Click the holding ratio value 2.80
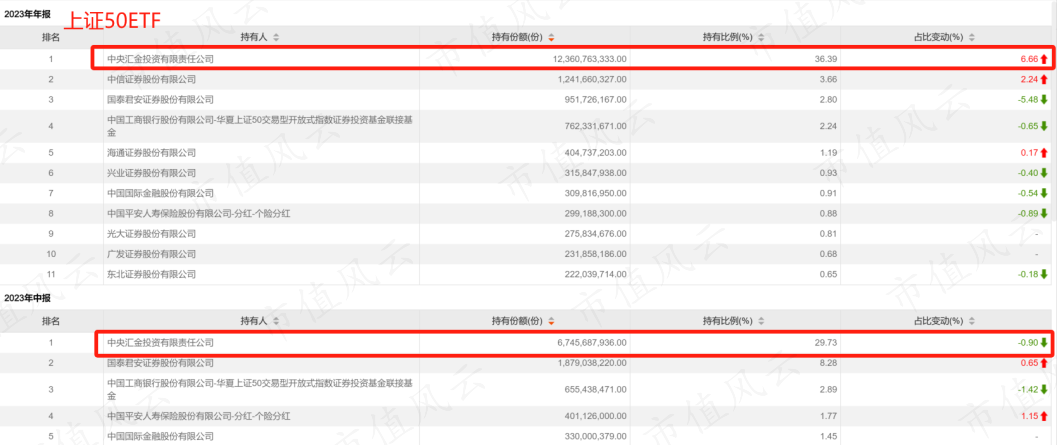This screenshot has height=445, width=1057. tap(828, 100)
